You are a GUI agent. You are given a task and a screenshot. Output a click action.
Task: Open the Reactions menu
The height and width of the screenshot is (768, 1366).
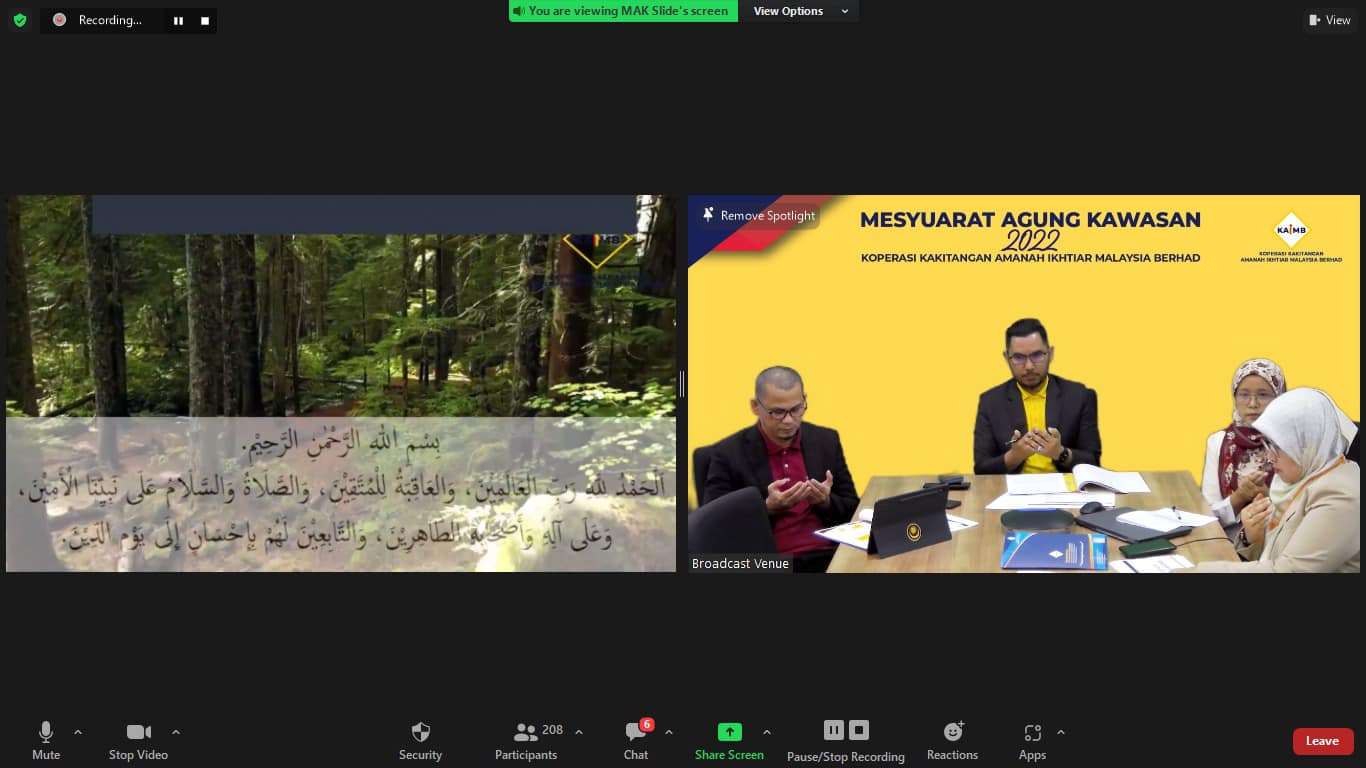click(x=952, y=741)
